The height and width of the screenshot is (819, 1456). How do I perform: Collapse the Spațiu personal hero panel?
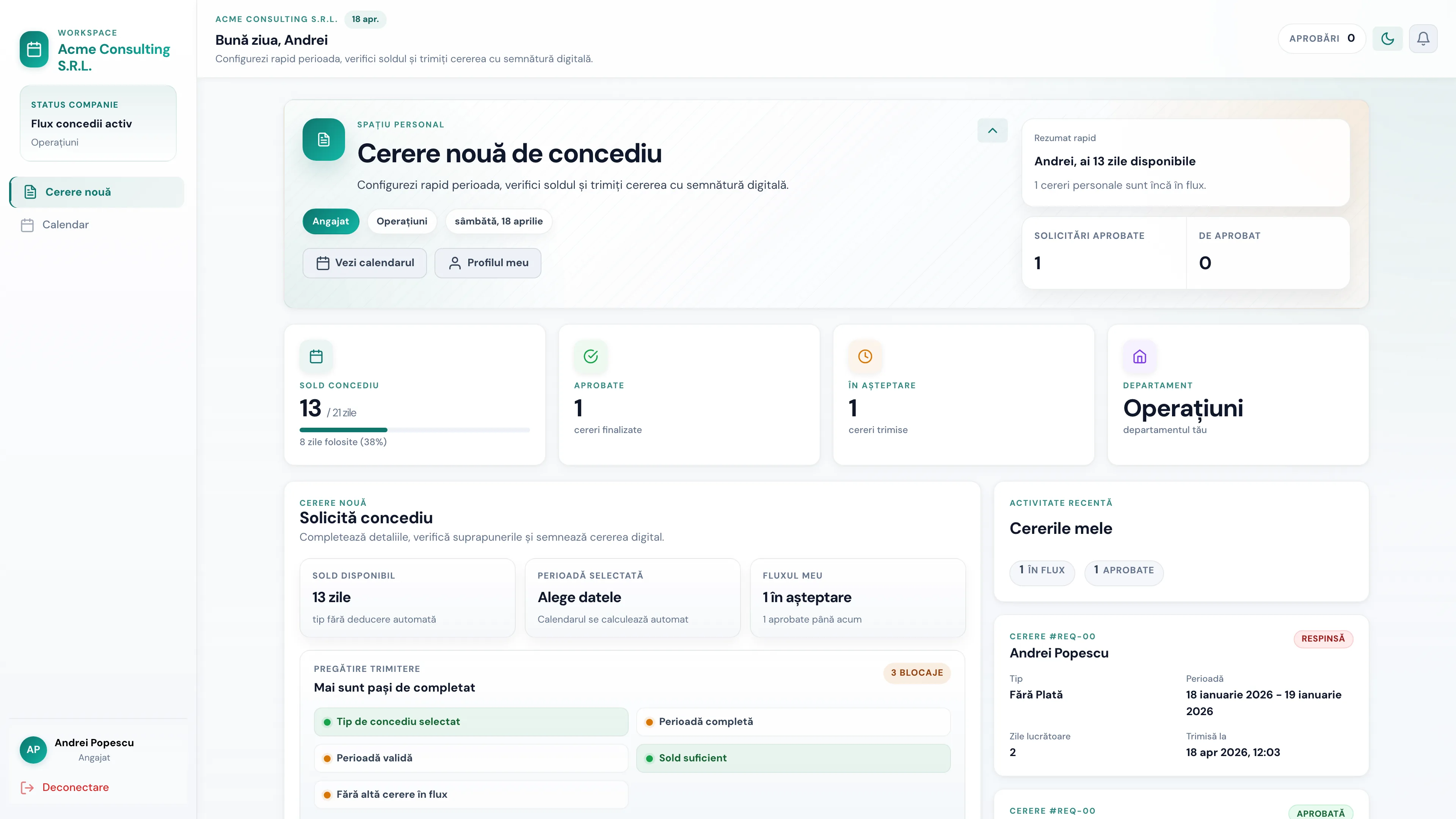click(993, 130)
